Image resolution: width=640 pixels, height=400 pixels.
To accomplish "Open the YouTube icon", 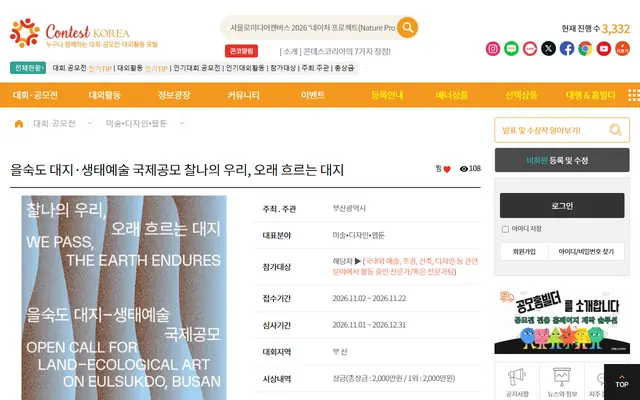I will 604,49.
